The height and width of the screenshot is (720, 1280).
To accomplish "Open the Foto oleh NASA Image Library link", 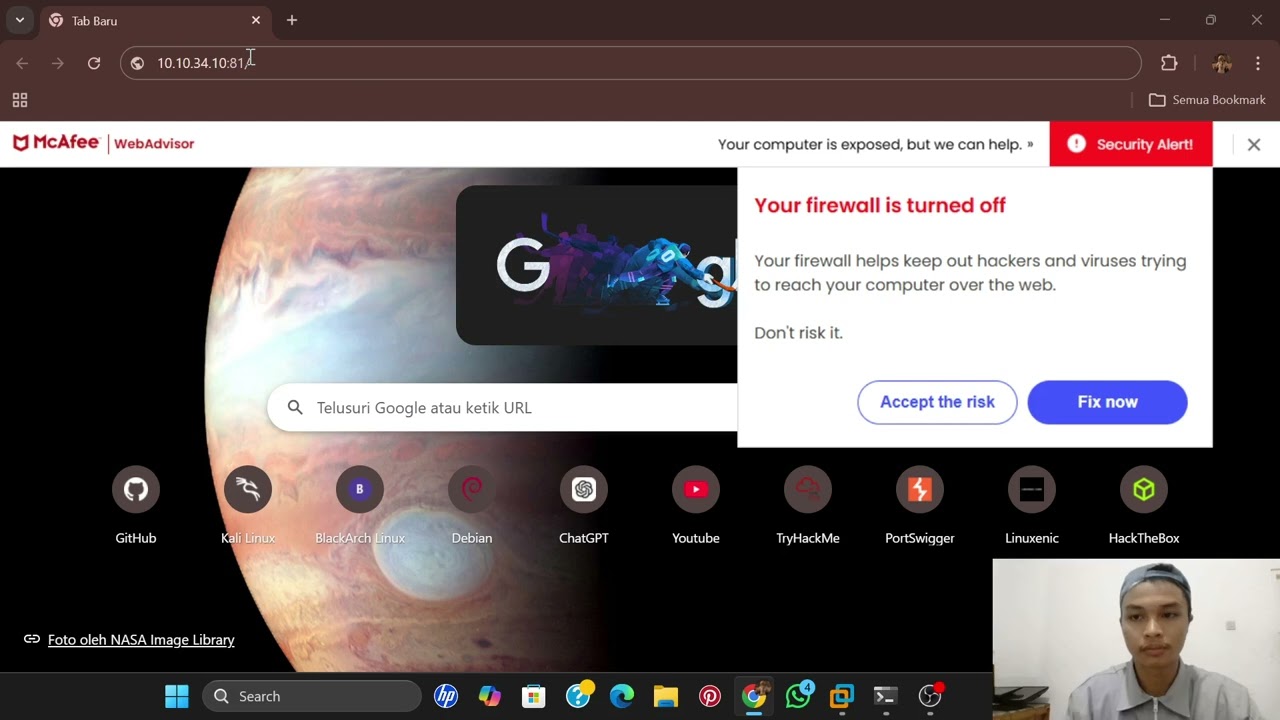I will [141, 640].
